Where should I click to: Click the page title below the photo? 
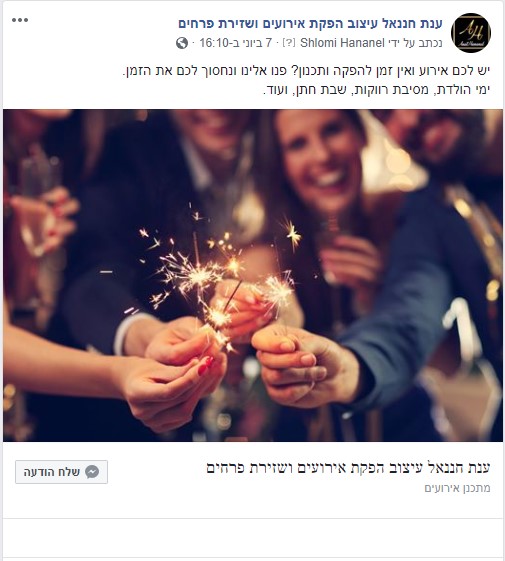[348, 468]
